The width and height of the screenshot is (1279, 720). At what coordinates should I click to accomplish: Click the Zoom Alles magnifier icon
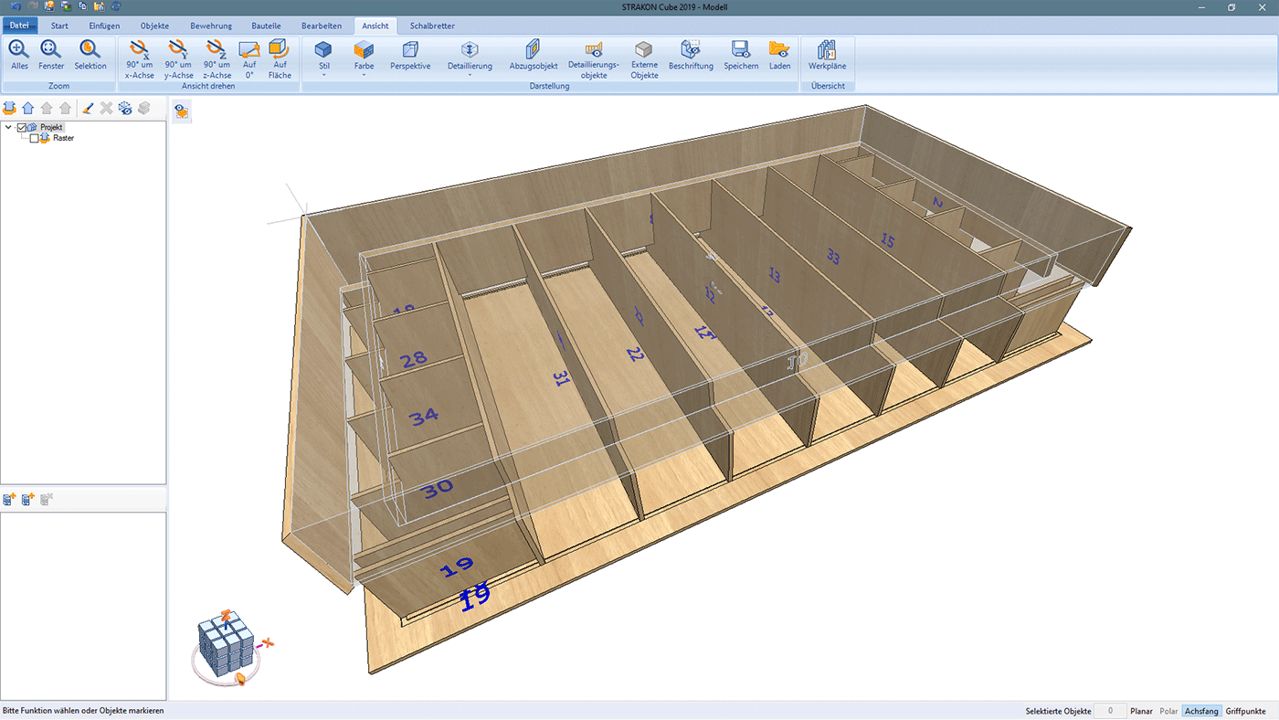coord(19,50)
